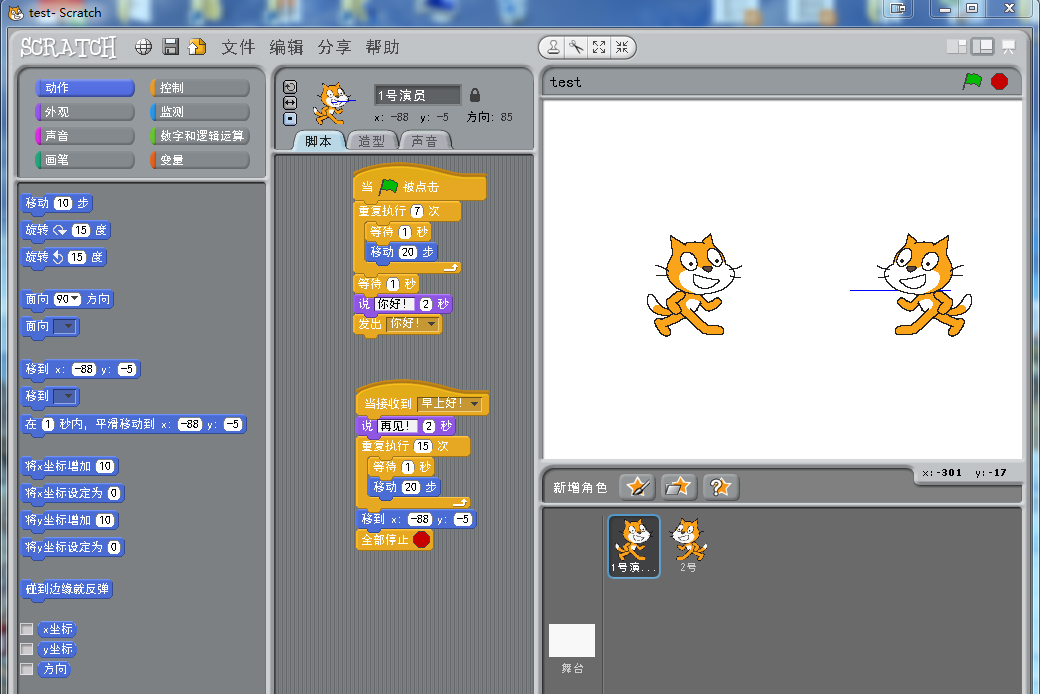Click the globe language icon
The image size is (1040, 694).
[x=144, y=47]
